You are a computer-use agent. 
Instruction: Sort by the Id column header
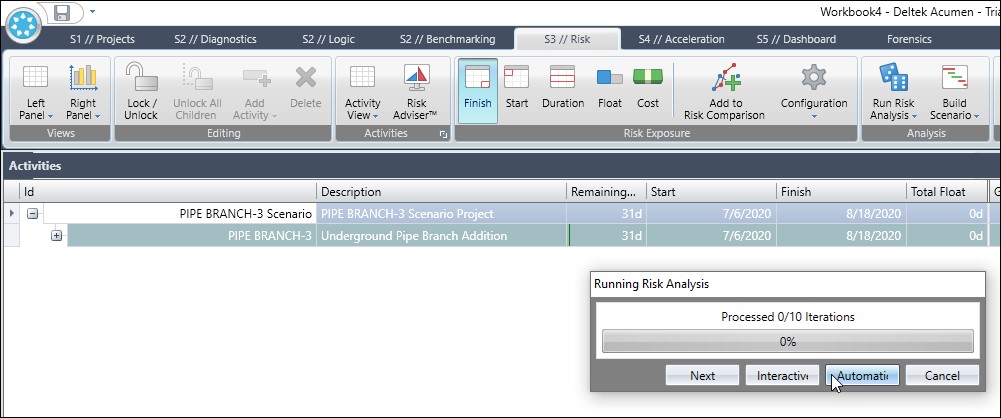tap(168, 191)
